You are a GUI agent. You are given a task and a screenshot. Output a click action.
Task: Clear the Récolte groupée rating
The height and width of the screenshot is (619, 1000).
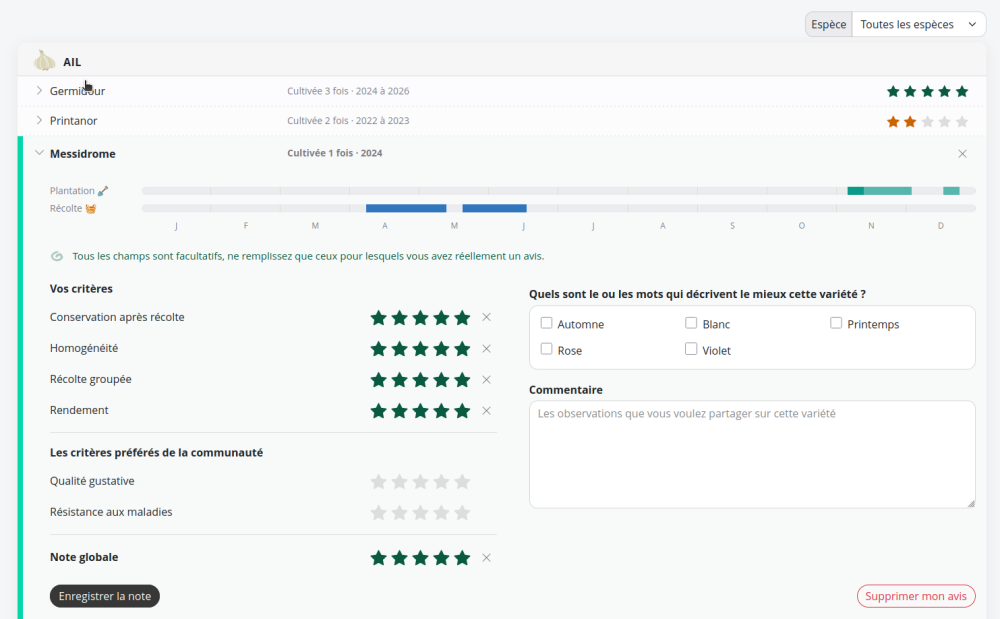click(x=487, y=380)
